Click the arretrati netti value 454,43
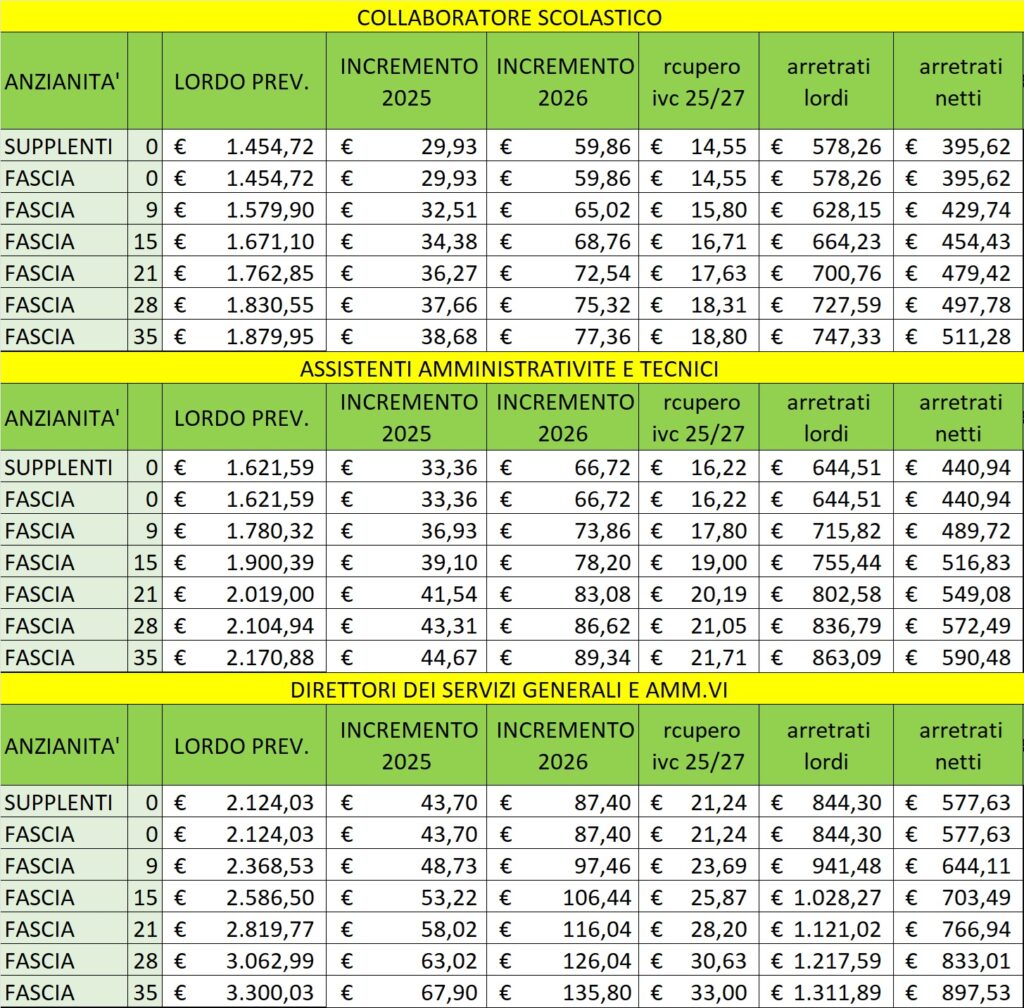The image size is (1024, 1008). coord(958,242)
